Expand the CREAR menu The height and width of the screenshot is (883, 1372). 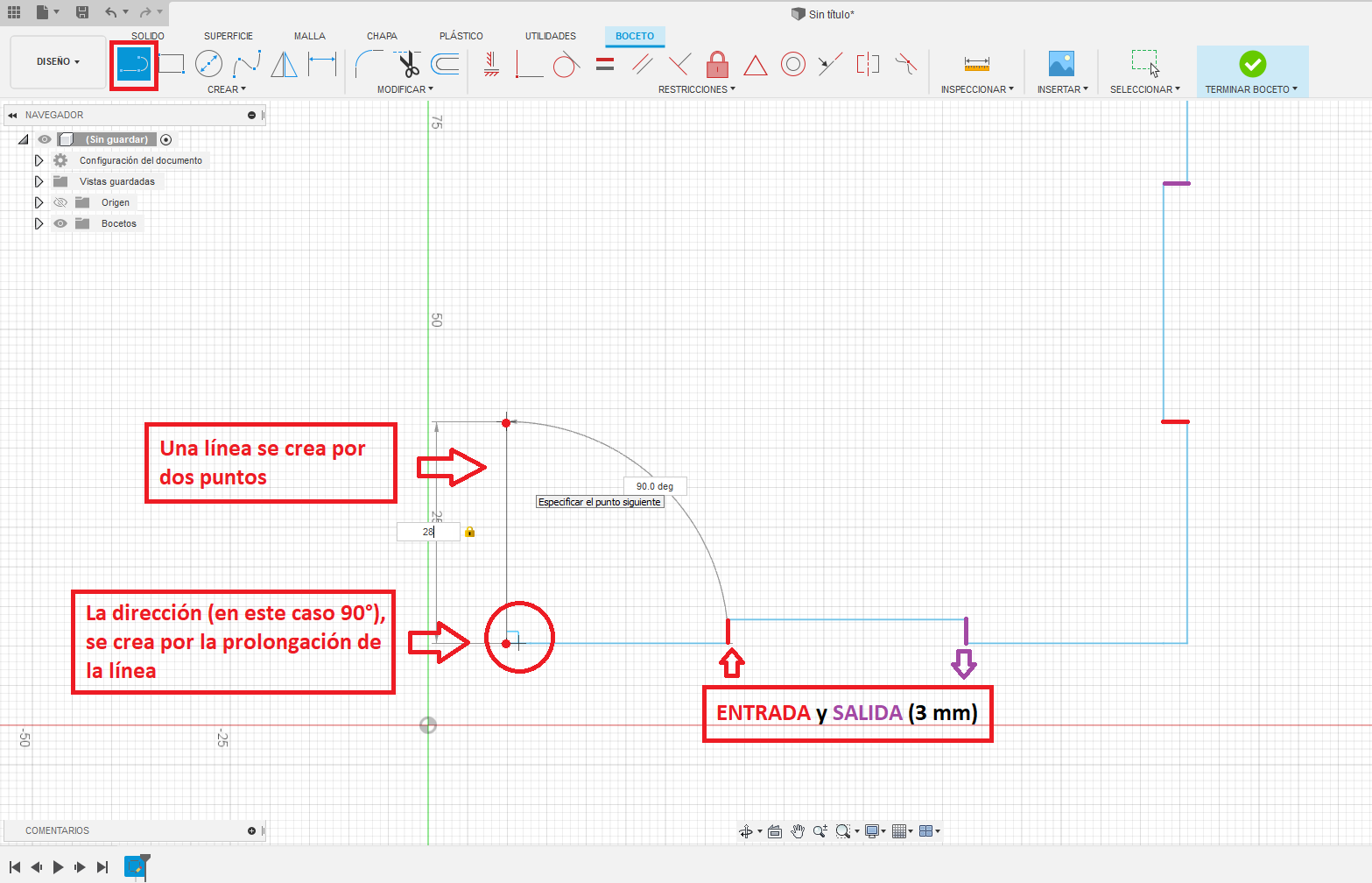click(227, 89)
